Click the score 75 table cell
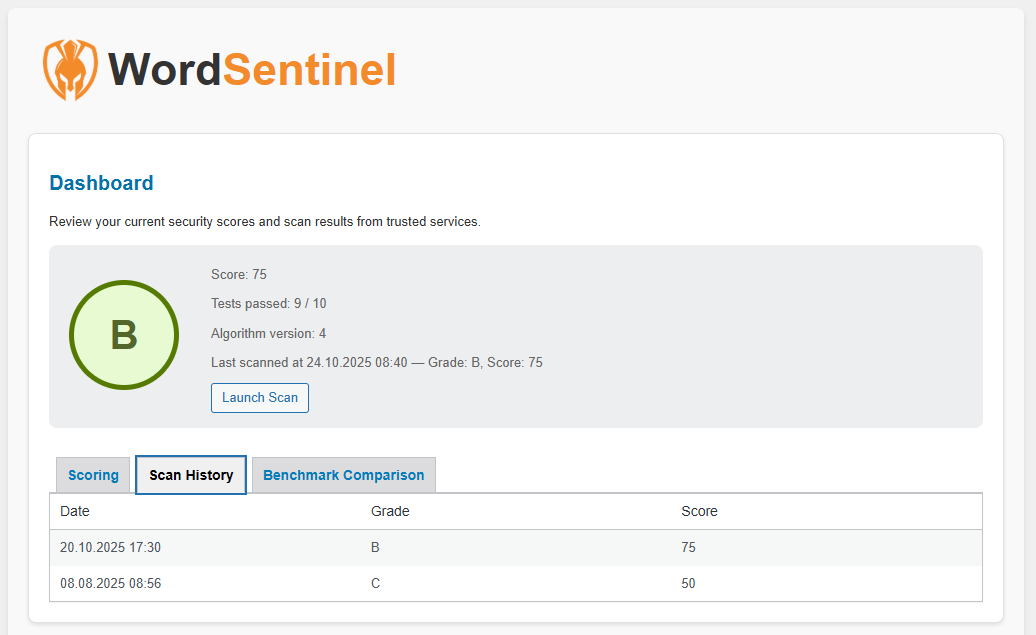This screenshot has width=1036, height=635. tap(688, 547)
